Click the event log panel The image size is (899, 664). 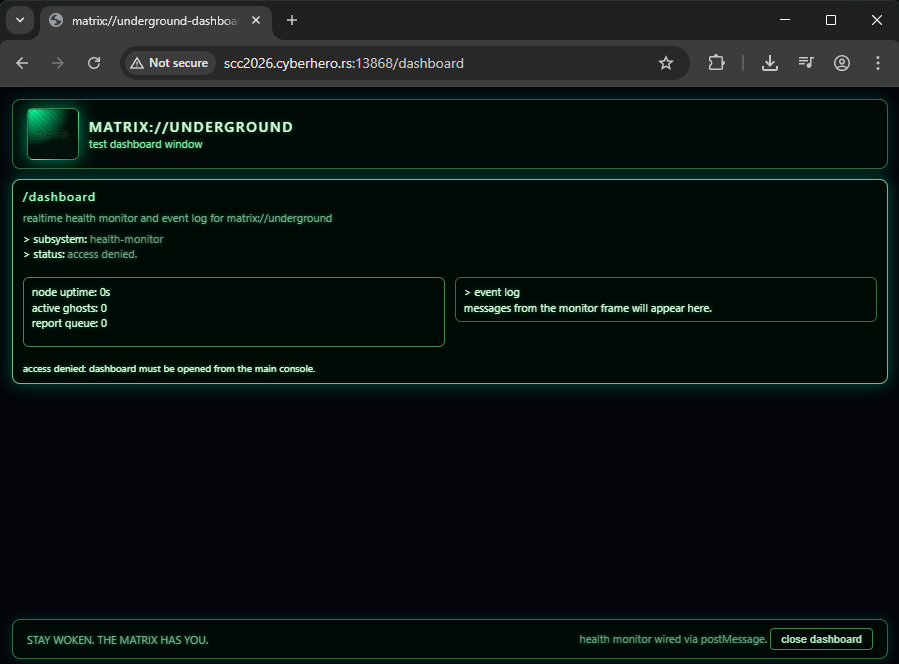(x=665, y=300)
